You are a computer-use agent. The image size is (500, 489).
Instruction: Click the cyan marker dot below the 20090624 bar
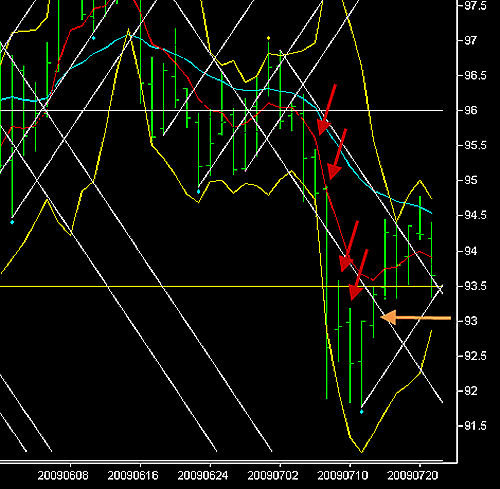[199, 192]
